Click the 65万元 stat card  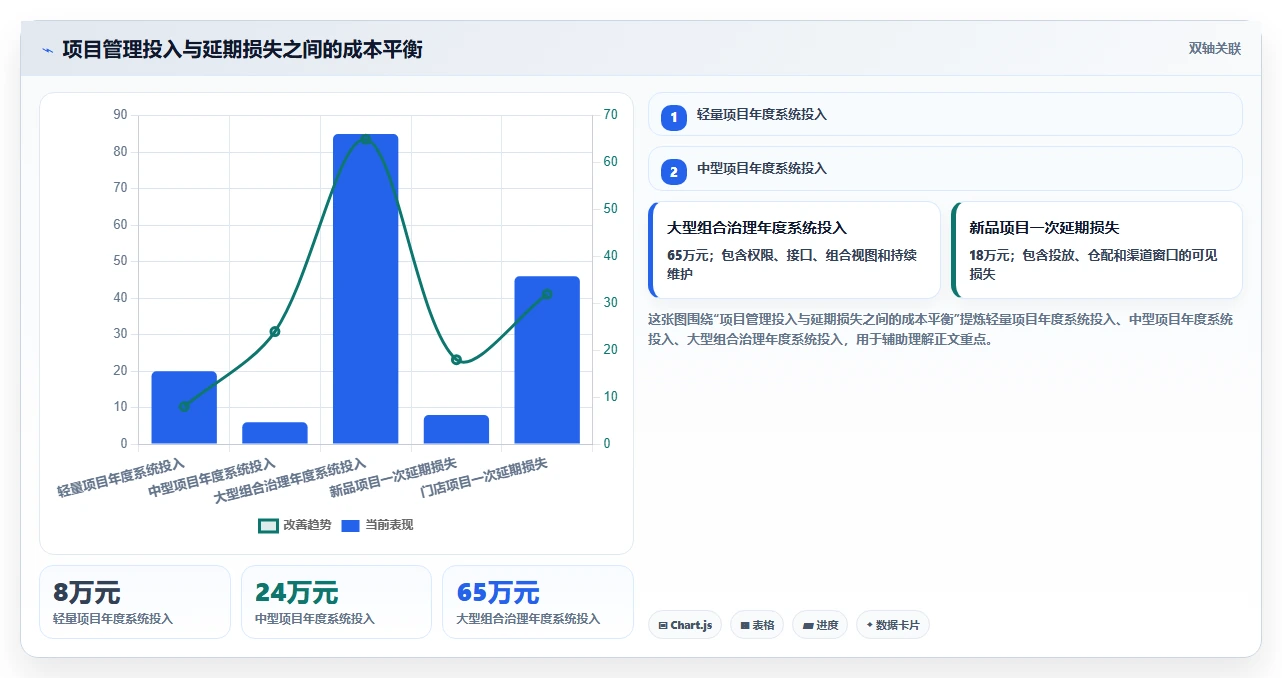click(x=538, y=602)
